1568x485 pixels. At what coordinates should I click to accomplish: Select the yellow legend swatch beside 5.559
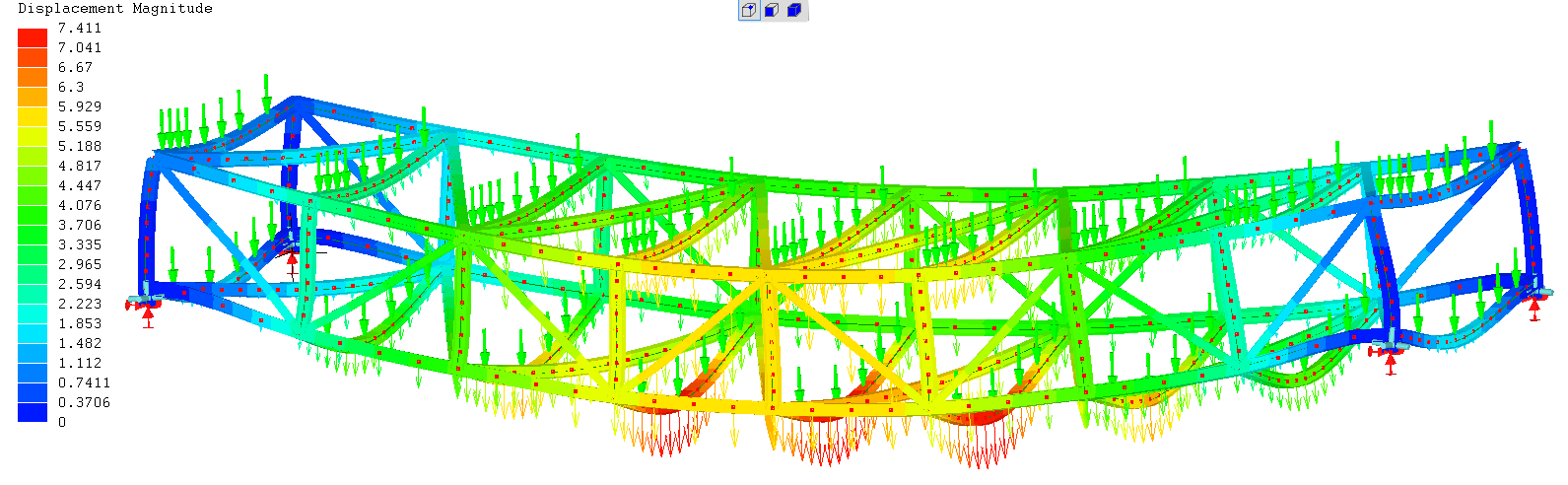33,136
